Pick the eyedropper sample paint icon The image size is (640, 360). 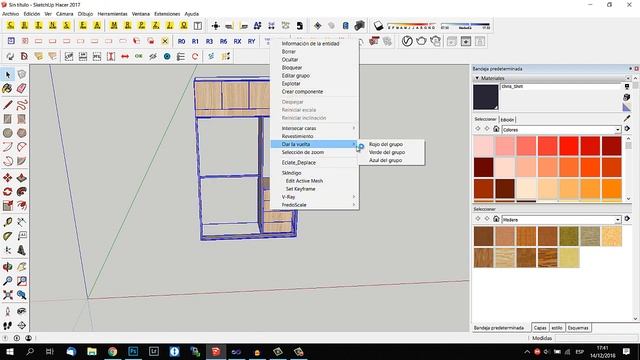pyautogui.click(x=627, y=118)
